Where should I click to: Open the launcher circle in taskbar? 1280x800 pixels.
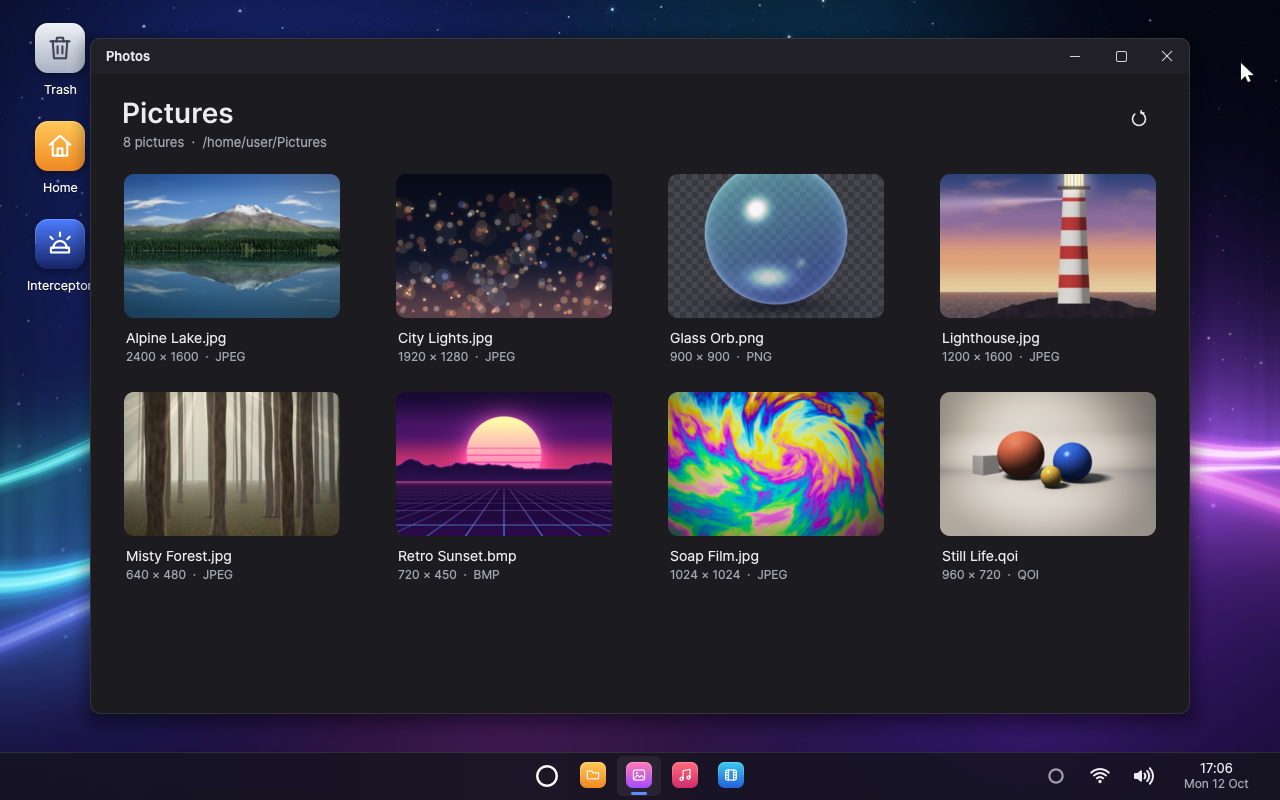(x=547, y=776)
